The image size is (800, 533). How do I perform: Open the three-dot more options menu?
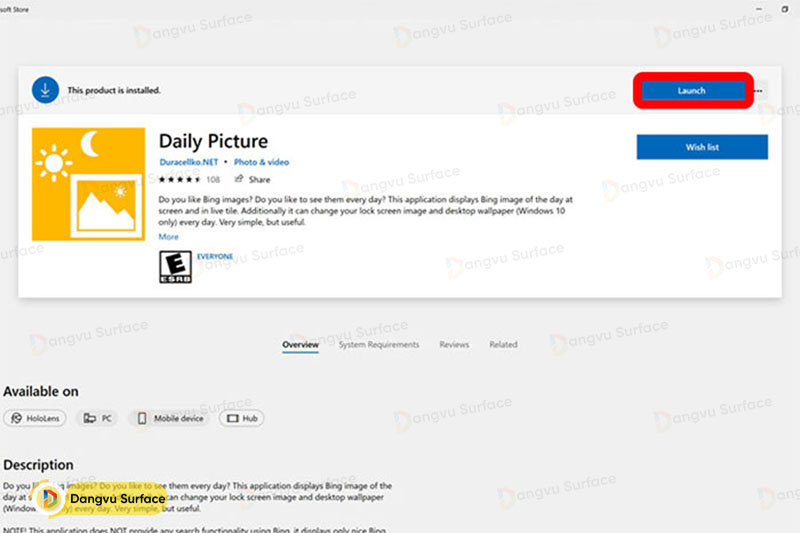[x=759, y=91]
